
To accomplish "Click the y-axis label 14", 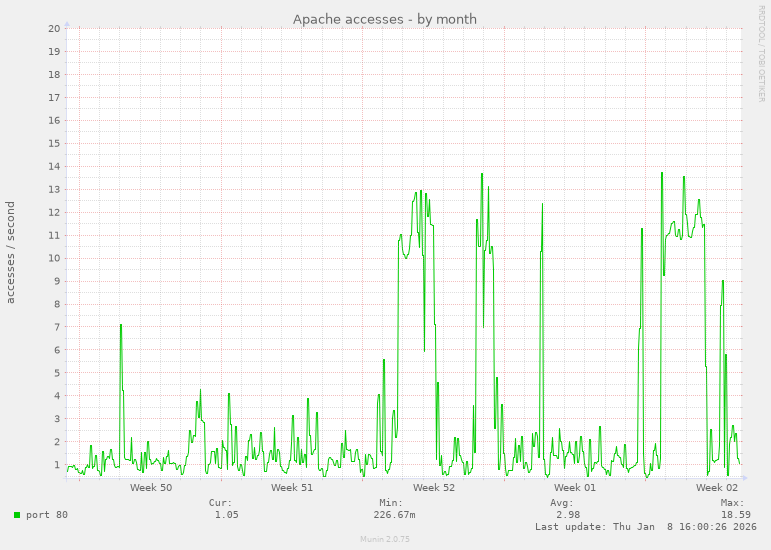I will pos(54,167).
